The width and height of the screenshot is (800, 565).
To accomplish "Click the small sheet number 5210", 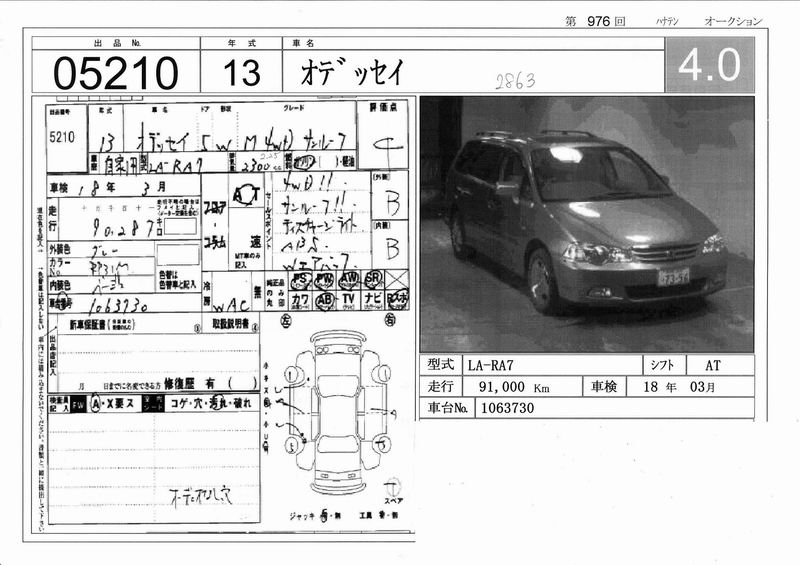I will [x=62, y=137].
